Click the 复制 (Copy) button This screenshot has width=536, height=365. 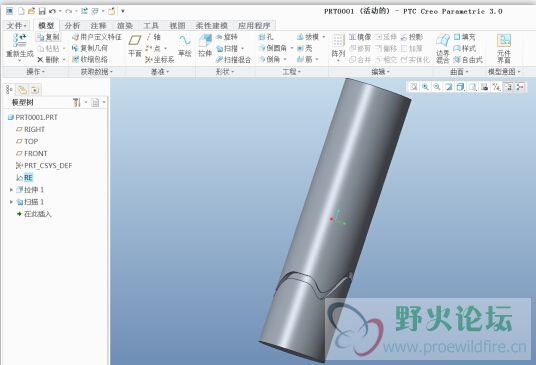[x=48, y=37]
